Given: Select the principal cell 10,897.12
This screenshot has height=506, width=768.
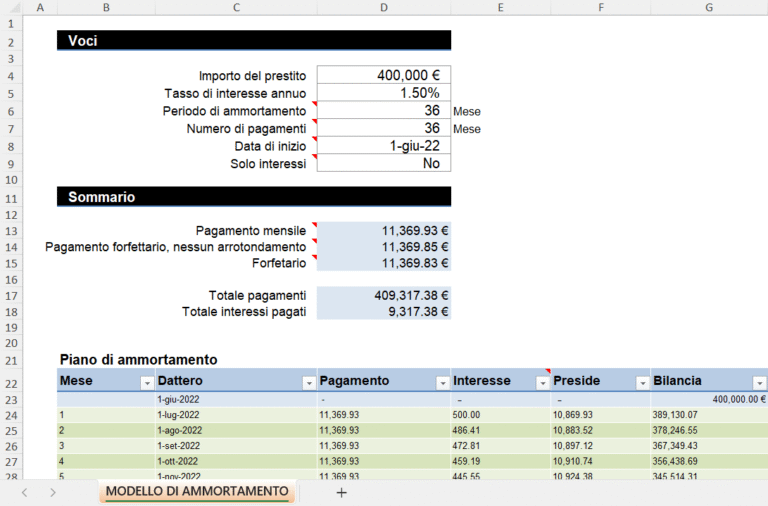Looking at the screenshot, I should [600, 446].
